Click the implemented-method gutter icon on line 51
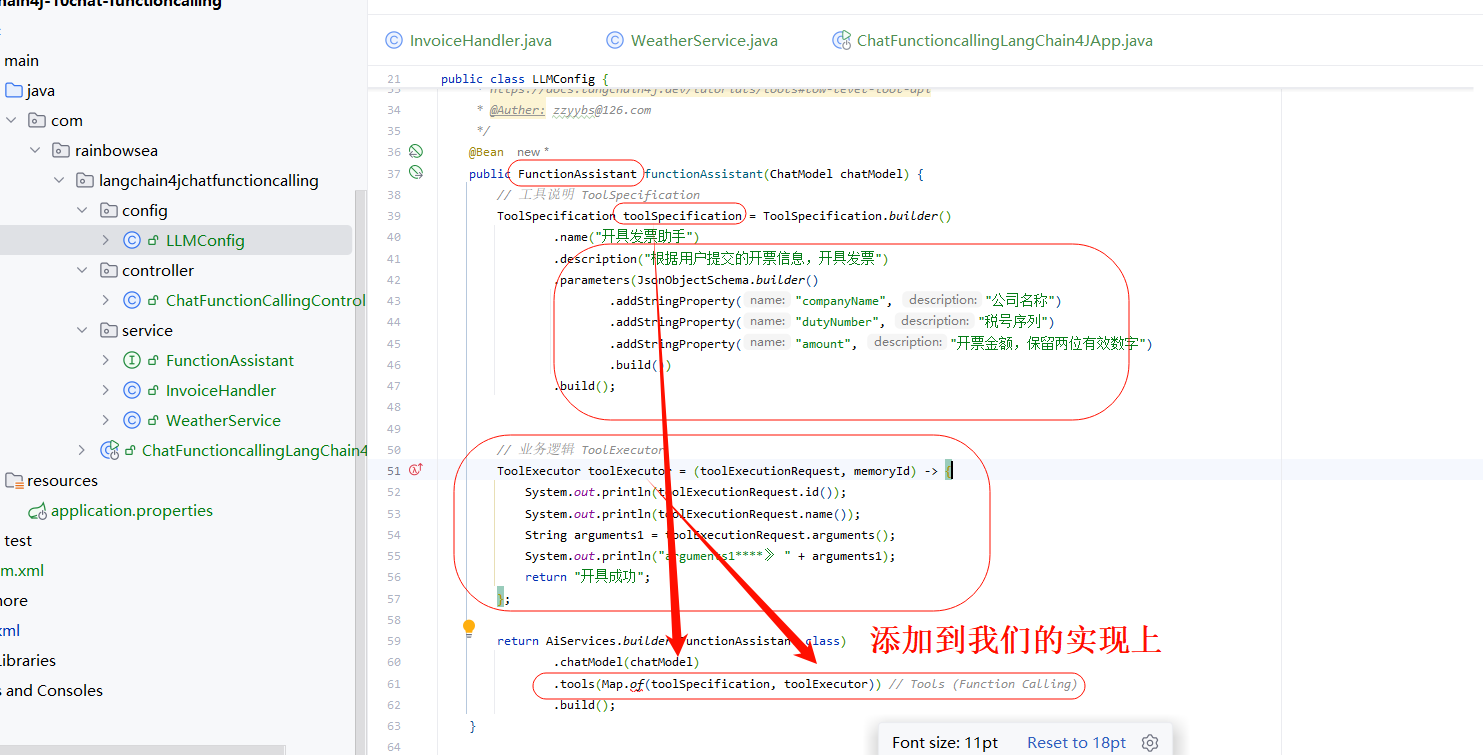1483x755 pixels. click(x=416, y=470)
